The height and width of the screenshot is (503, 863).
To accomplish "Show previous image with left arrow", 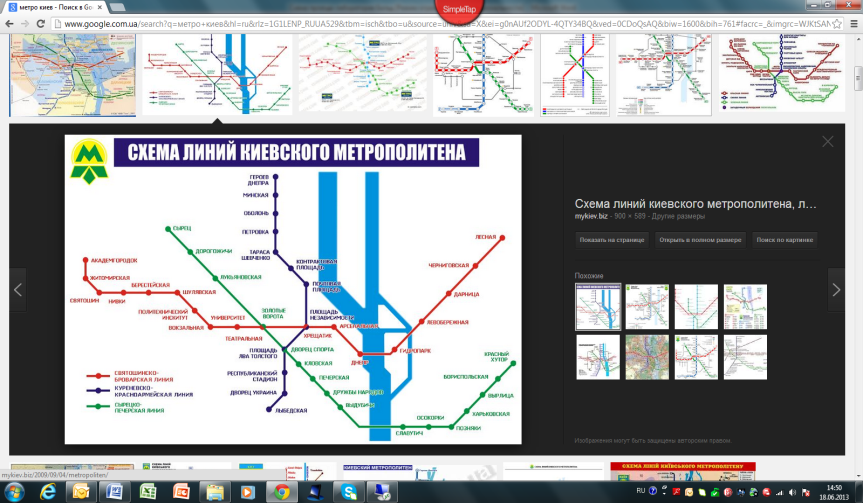I will (18, 289).
